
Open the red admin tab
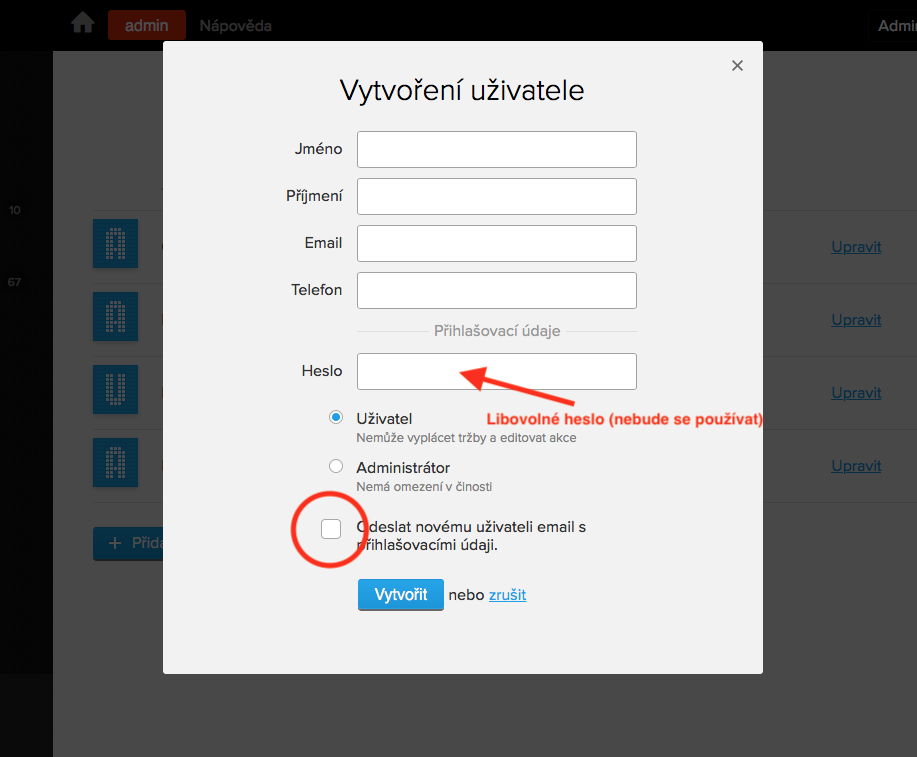pyautogui.click(x=146, y=25)
